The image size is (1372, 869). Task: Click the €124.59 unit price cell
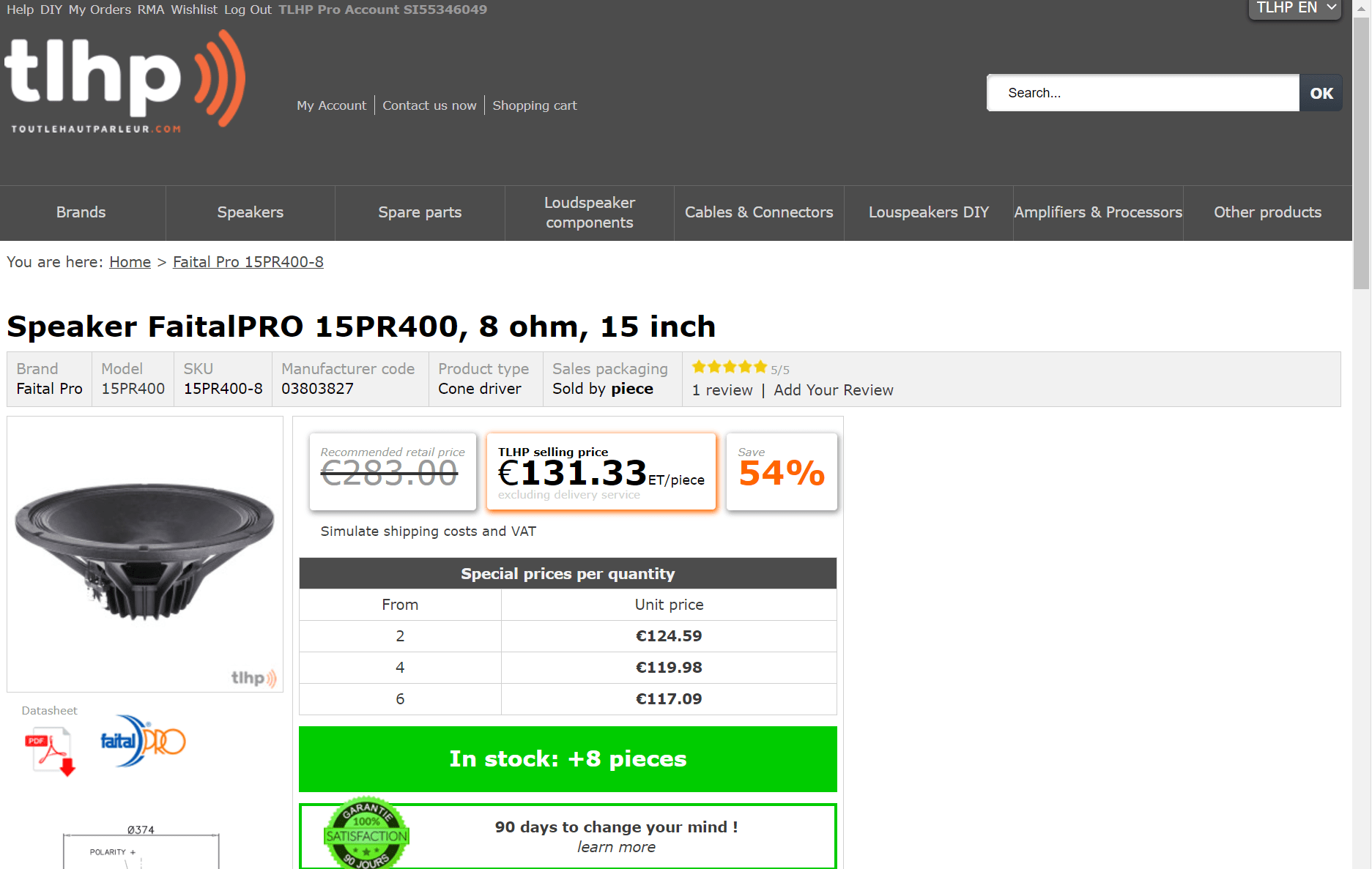(x=669, y=636)
